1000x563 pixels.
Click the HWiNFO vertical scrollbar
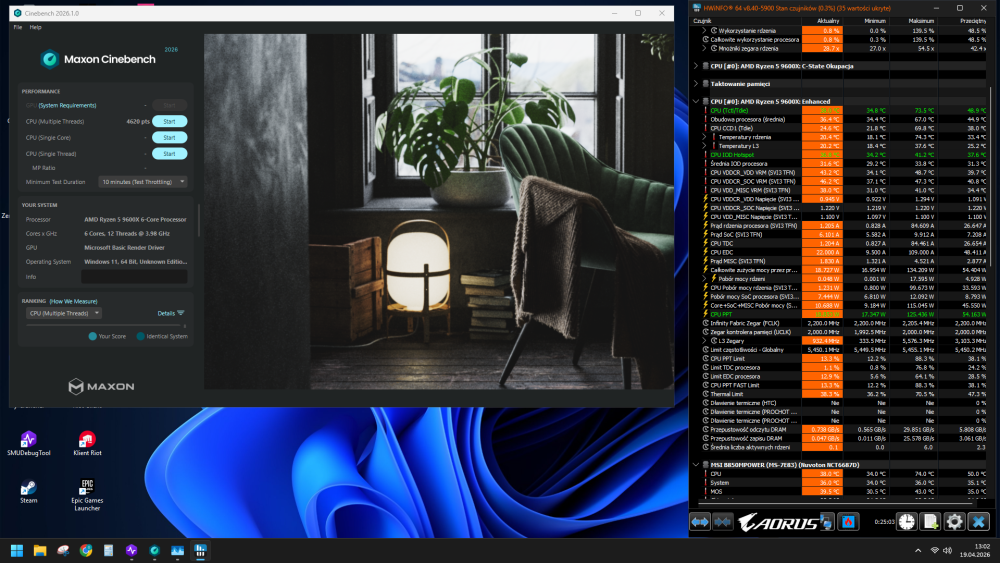coord(990,179)
